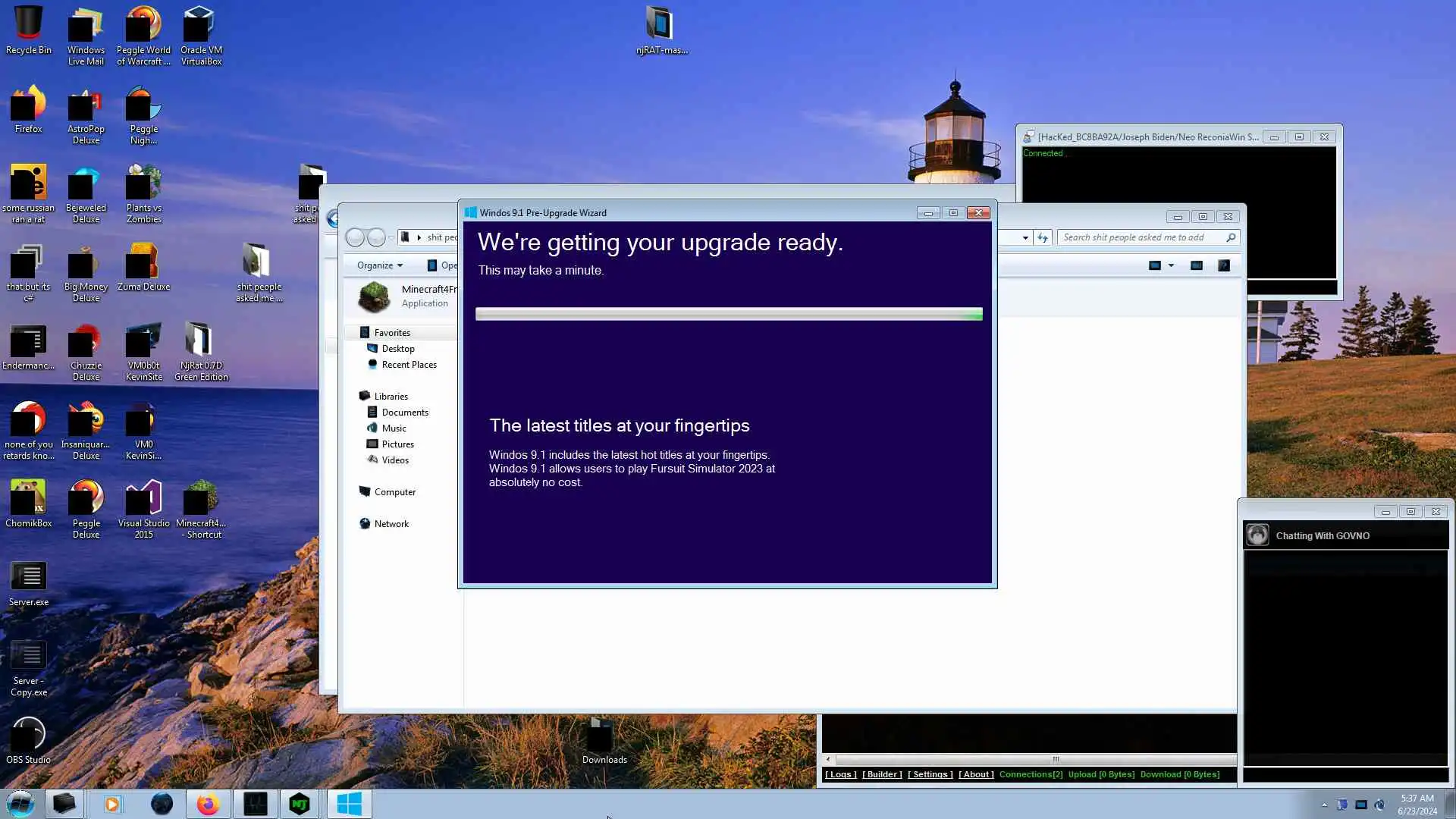Click the Settings link in njRAT
This screenshot has width=1456, height=819.
tap(930, 774)
